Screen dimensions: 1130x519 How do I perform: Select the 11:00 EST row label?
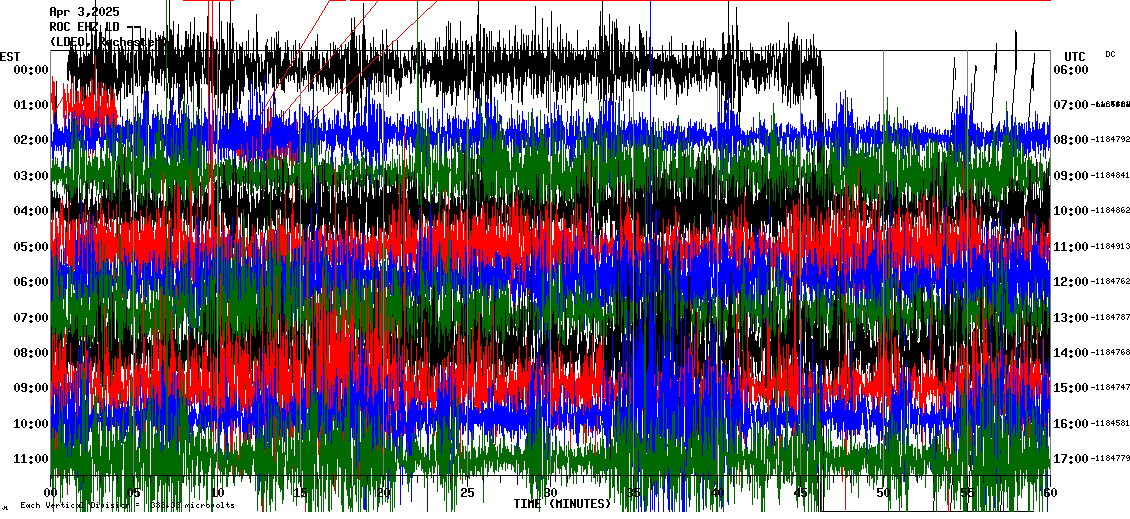[30, 459]
